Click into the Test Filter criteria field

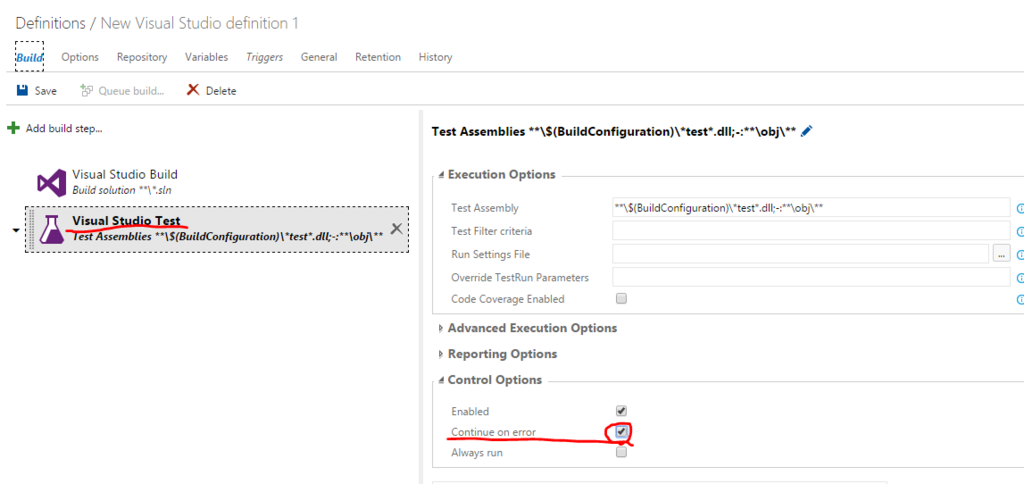(810, 231)
